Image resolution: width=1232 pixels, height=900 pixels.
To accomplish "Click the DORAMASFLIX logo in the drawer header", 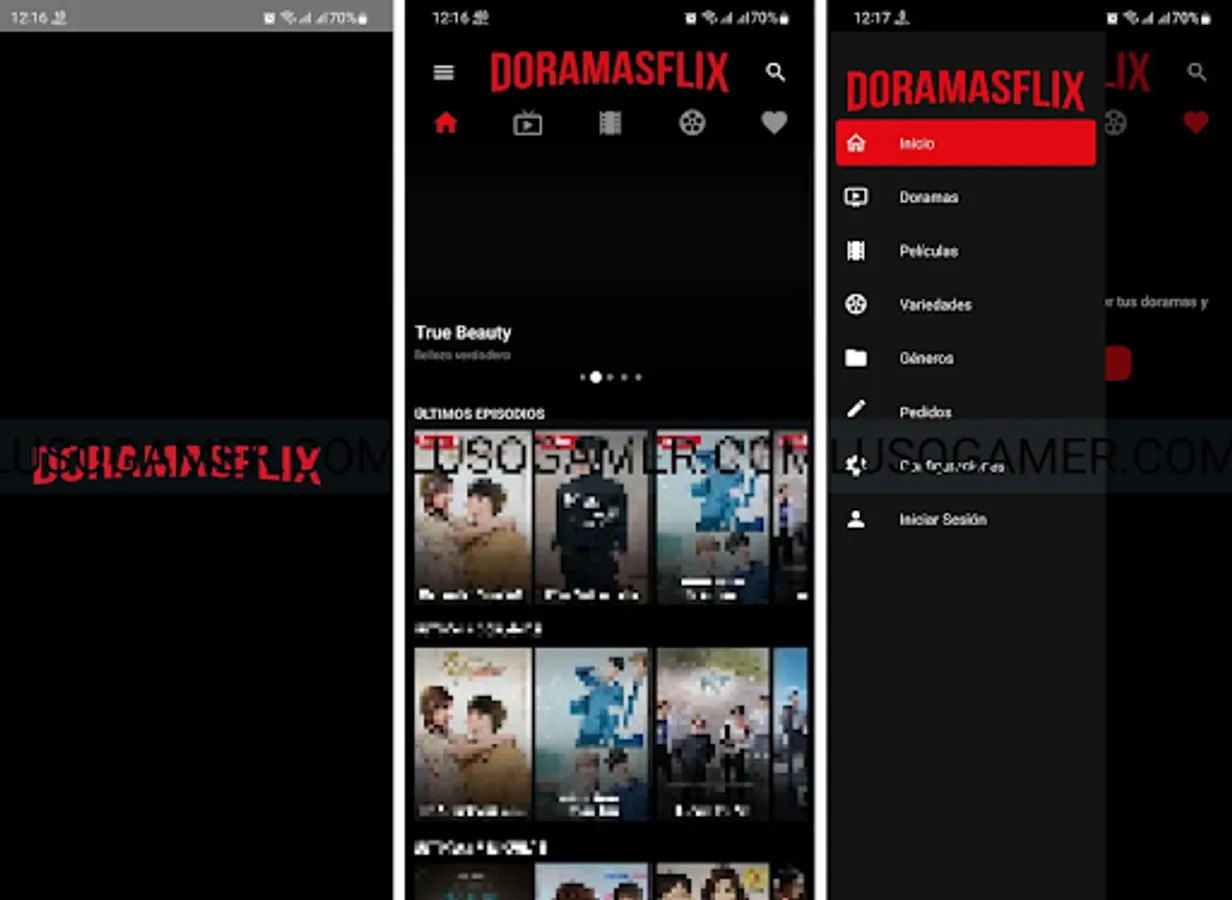I will click(x=965, y=91).
